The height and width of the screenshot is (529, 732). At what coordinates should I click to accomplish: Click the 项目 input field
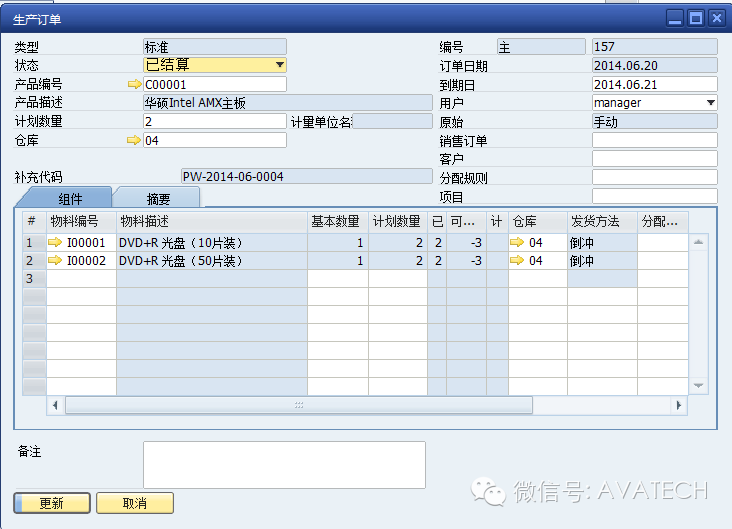point(655,196)
